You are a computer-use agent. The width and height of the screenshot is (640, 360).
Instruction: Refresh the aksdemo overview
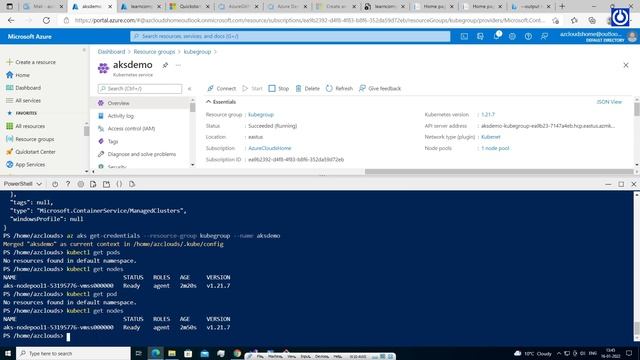339,89
